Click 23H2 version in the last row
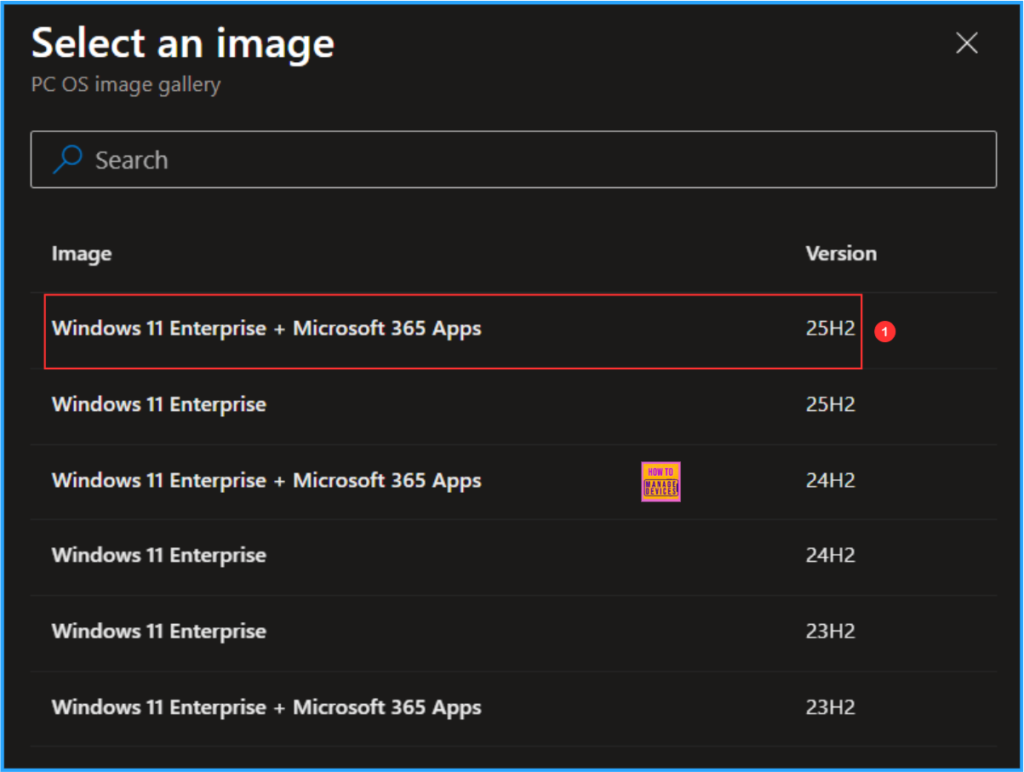 (830, 708)
